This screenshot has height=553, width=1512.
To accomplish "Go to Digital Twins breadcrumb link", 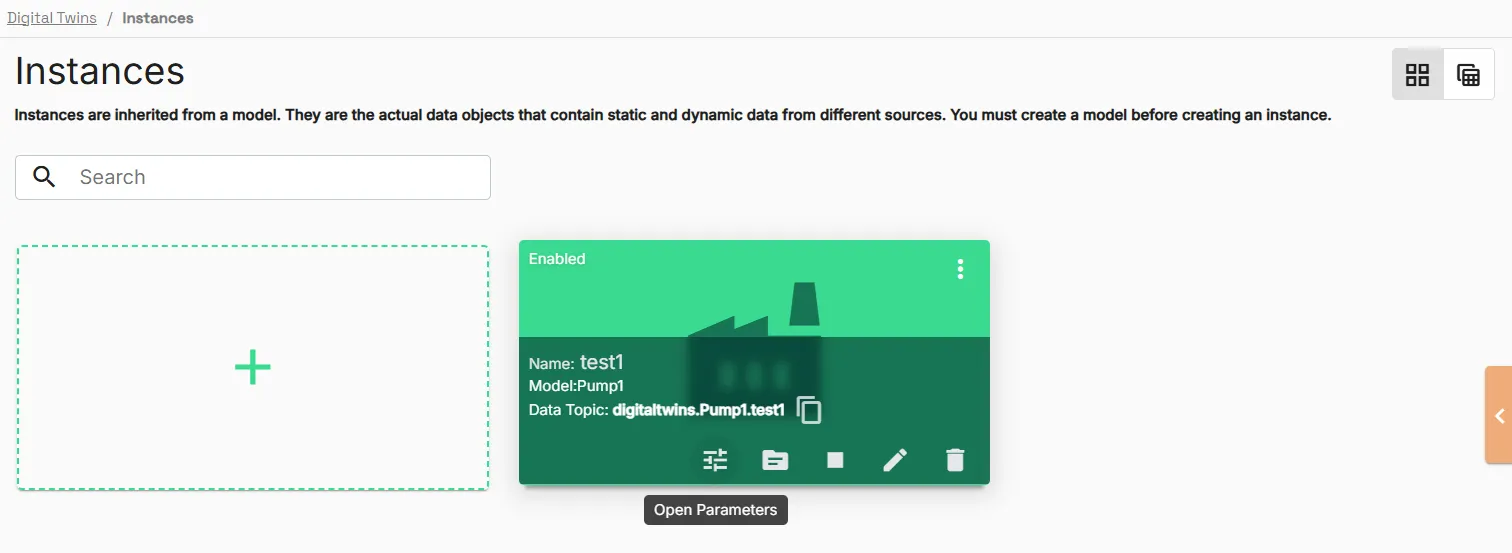I will [x=52, y=18].
